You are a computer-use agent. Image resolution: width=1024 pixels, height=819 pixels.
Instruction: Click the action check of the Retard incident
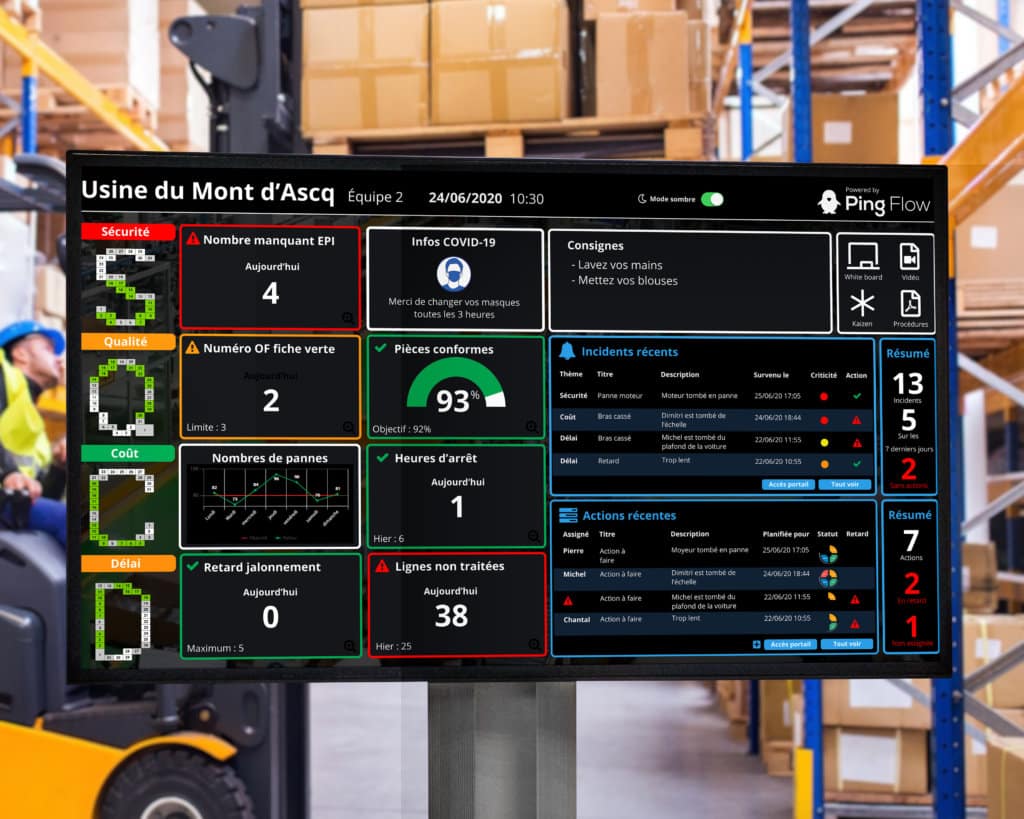click(857, 464)
